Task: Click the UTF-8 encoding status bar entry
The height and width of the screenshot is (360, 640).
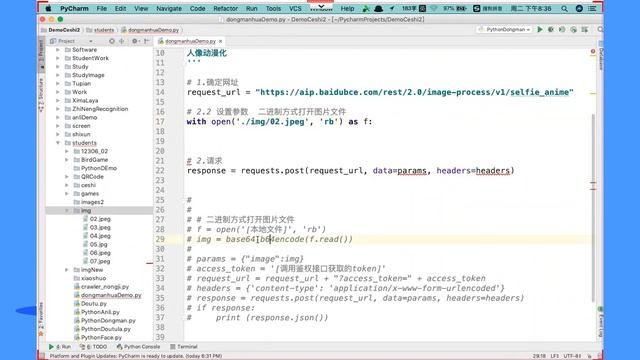Action: (572, 356)
